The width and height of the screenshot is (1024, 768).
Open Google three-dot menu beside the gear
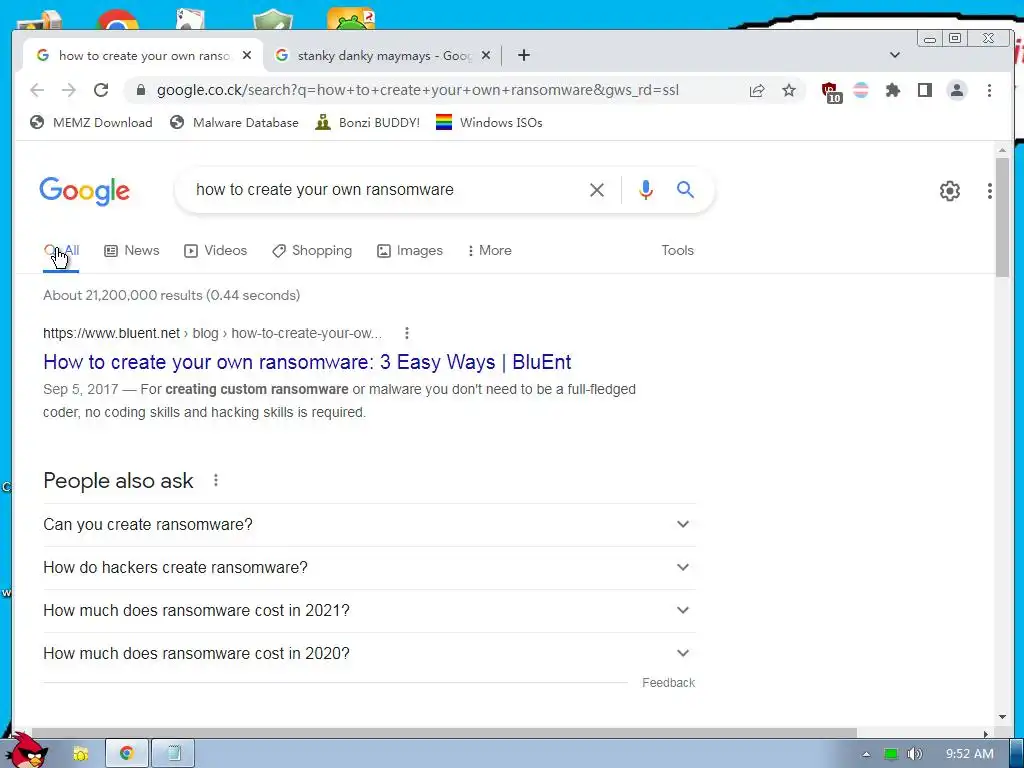click(990, 191)
